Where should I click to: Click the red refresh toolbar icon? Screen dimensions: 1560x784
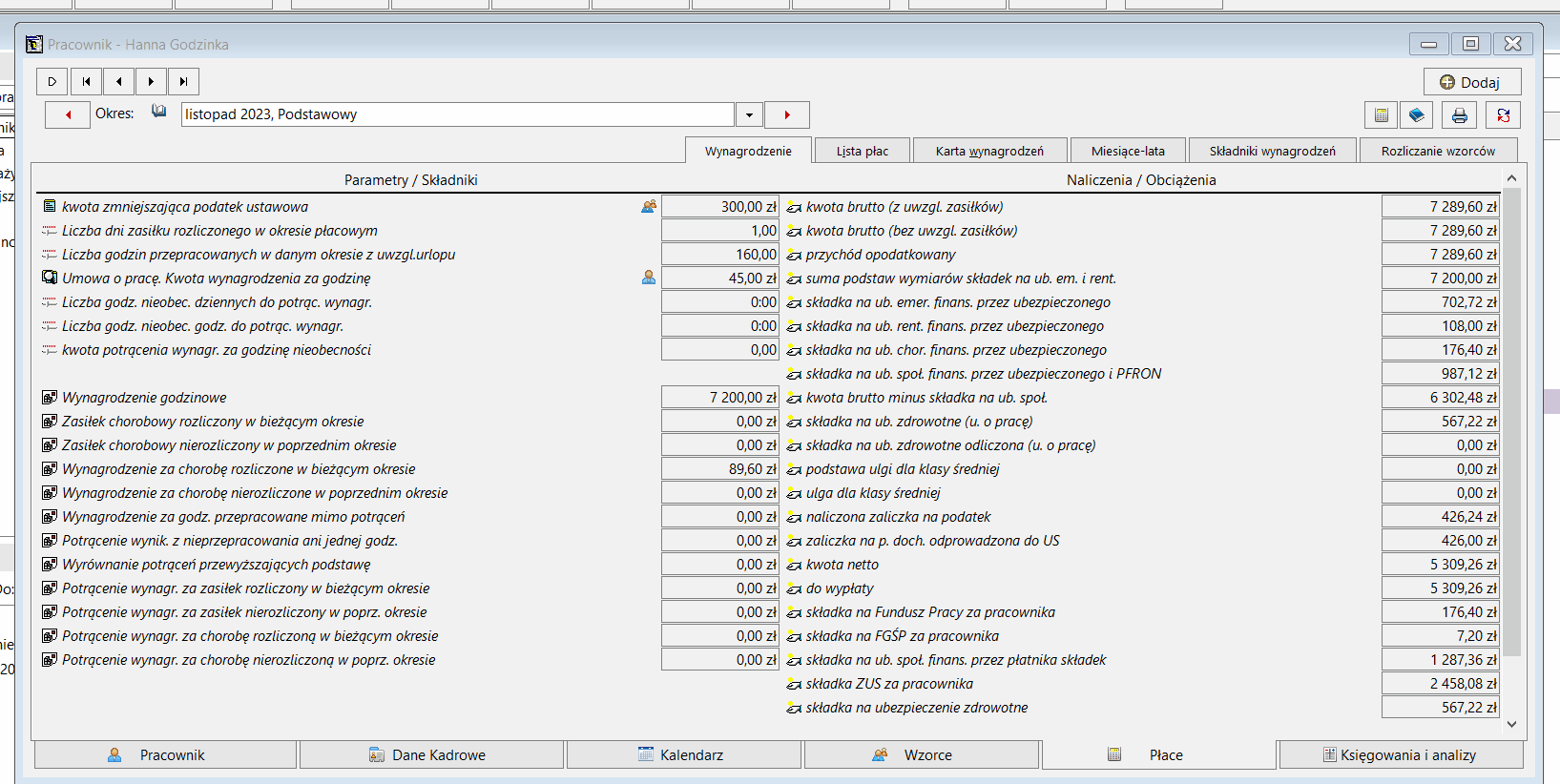coord(1503,115)
